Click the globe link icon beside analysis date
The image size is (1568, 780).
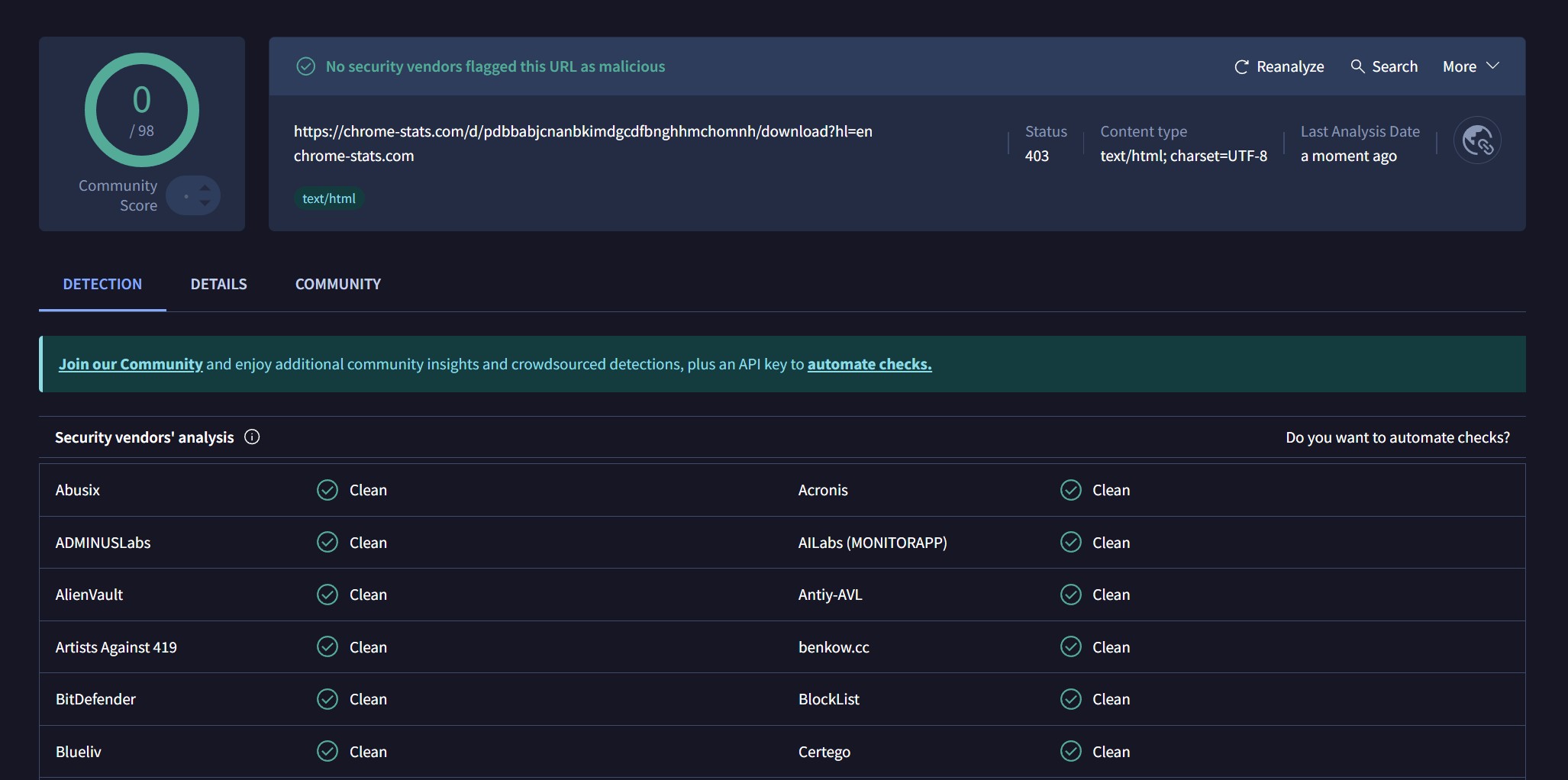[x=1477, y=140]
